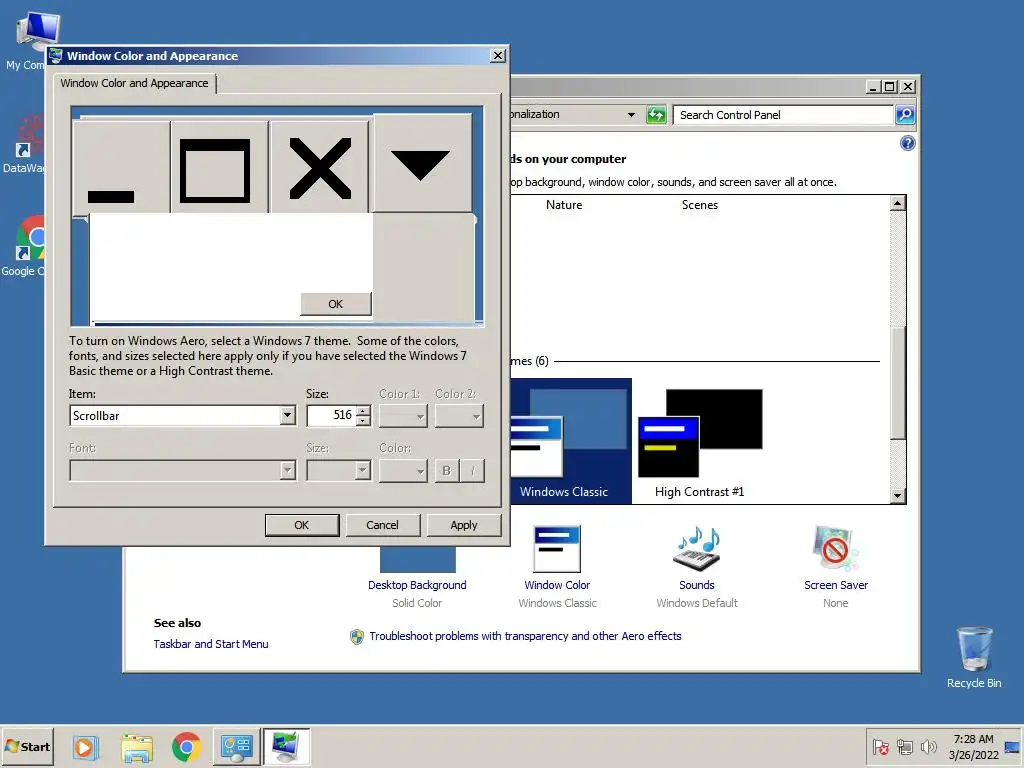Click the network tray icon
The height and width of the screenshot is (768, 1024).
904,747
